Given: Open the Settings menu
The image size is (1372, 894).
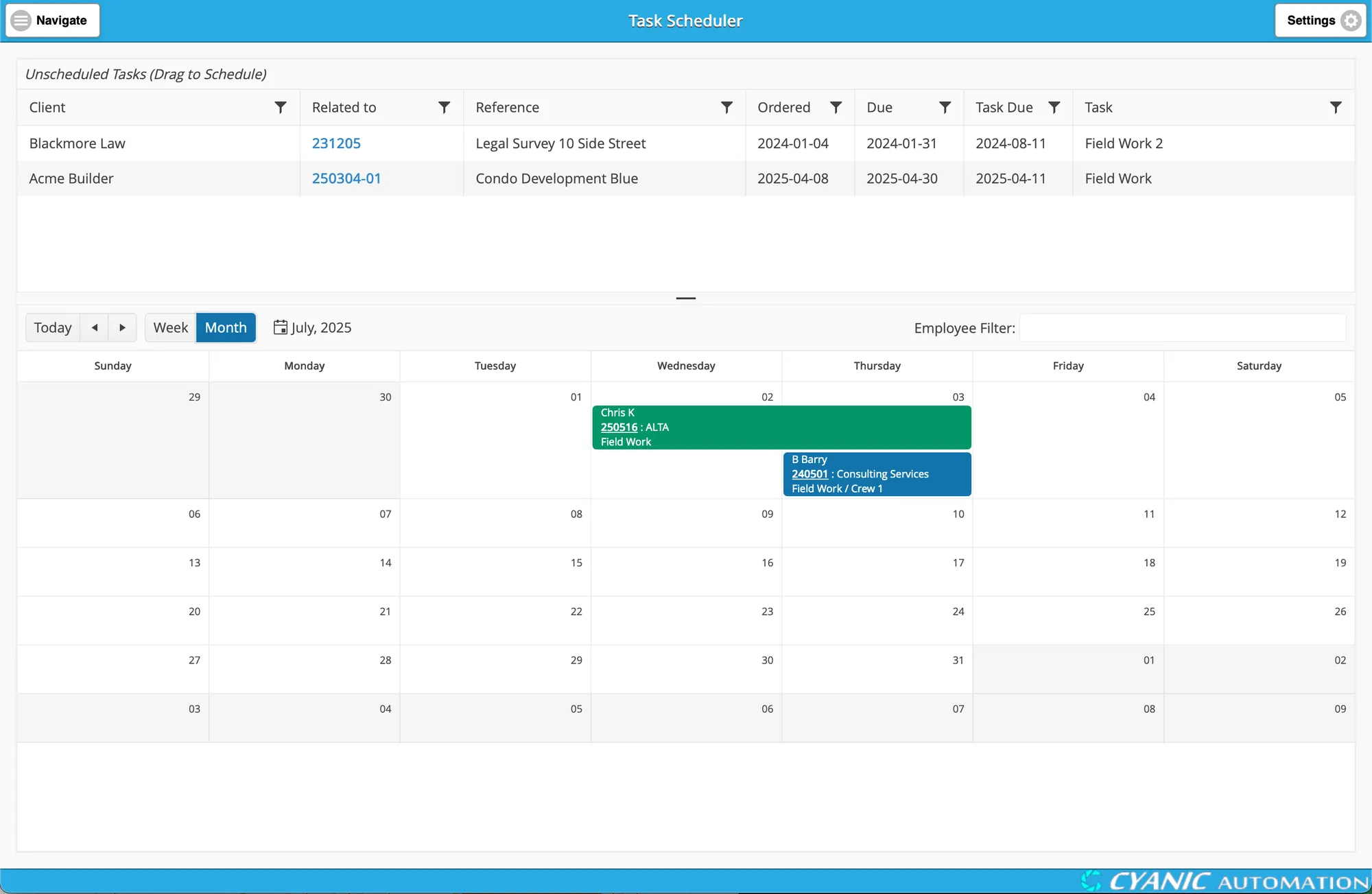Looking at the screenshot, I should (x=1321, y=20).
